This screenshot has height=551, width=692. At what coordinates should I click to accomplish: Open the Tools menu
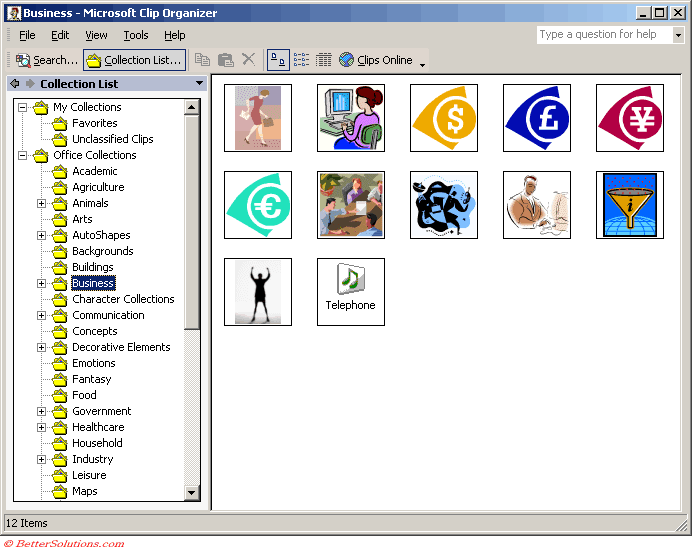136,35
